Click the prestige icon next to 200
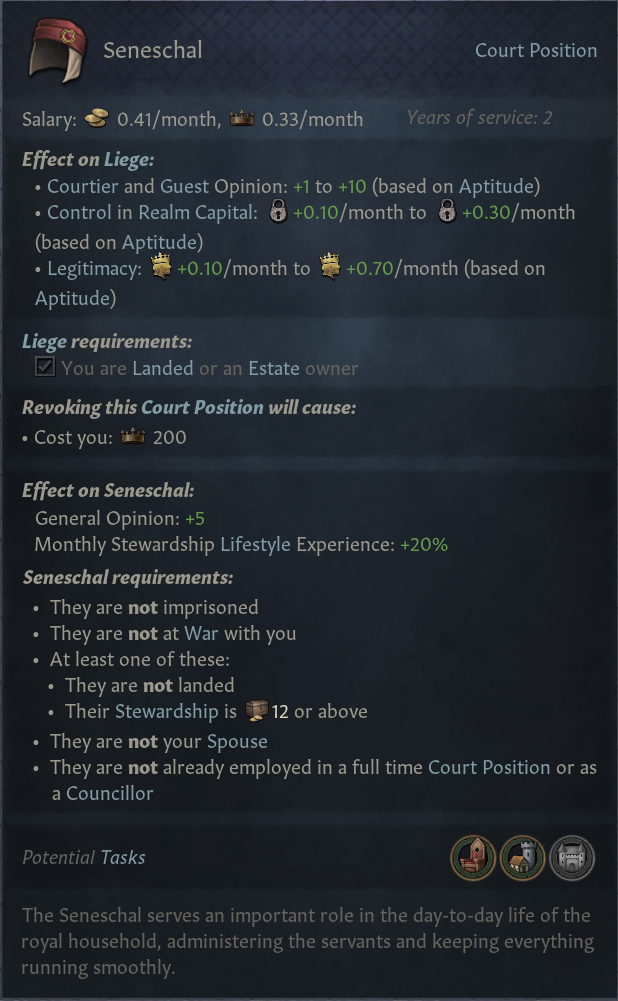This screenshot has width=618, height=1001. click(132, 437)
